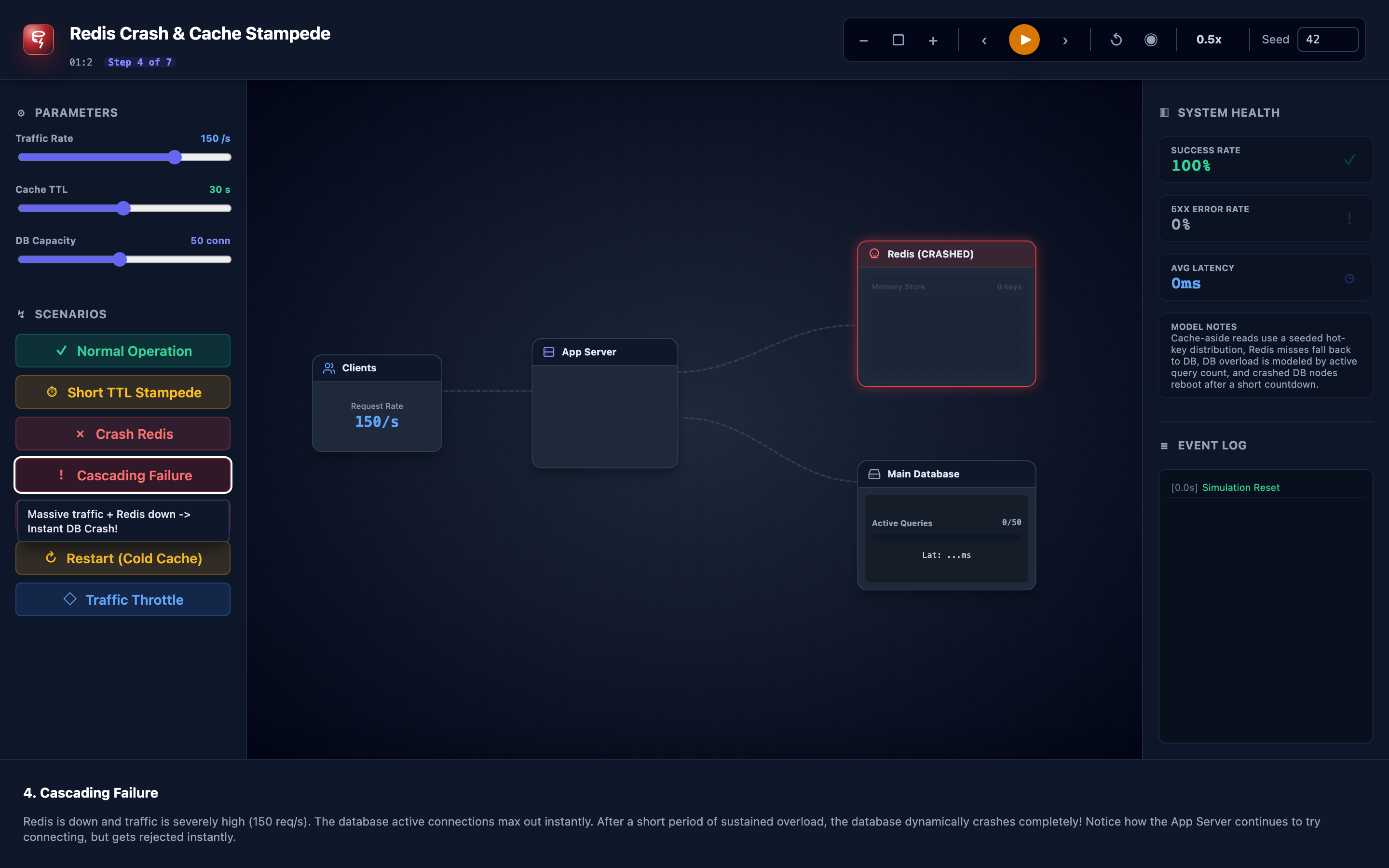1389x868 pixels.
Task: Click the Scenarios lightning icon
Action: click(21, 314)
